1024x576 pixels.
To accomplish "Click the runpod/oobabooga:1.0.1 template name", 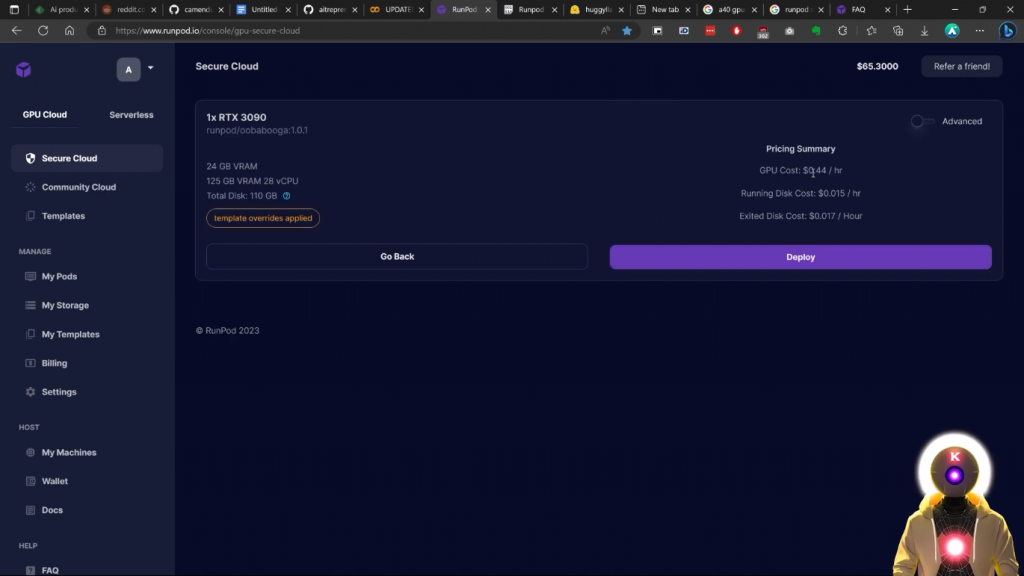I will click(x=257, y=130).
